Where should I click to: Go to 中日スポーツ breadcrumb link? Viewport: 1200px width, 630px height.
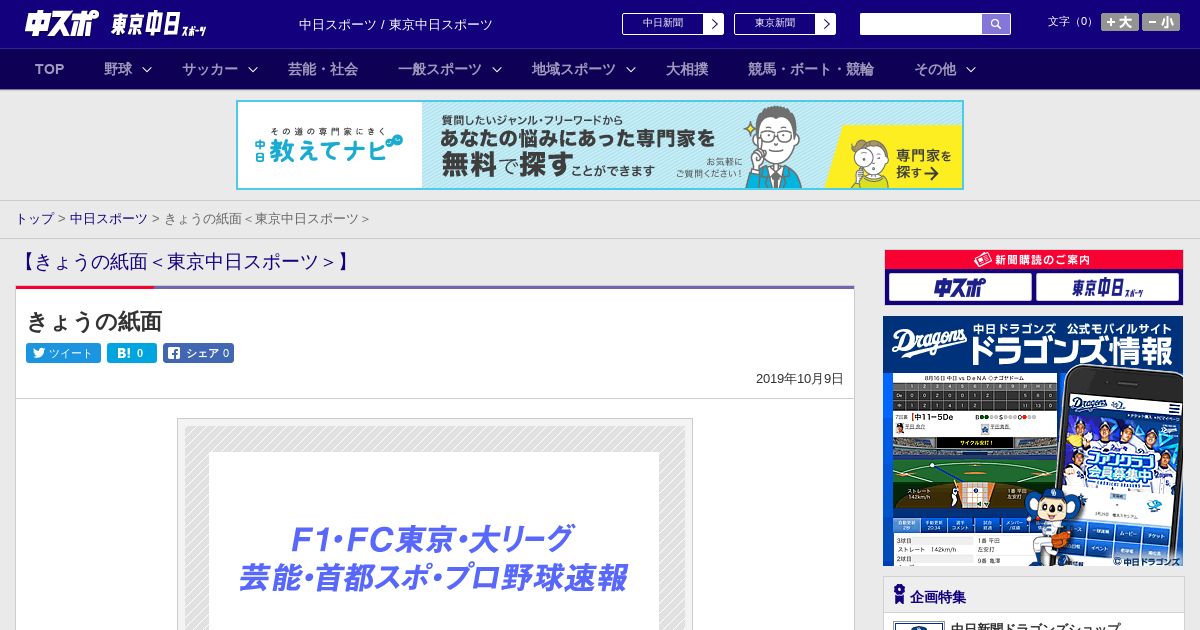click(x=108, y=219)
